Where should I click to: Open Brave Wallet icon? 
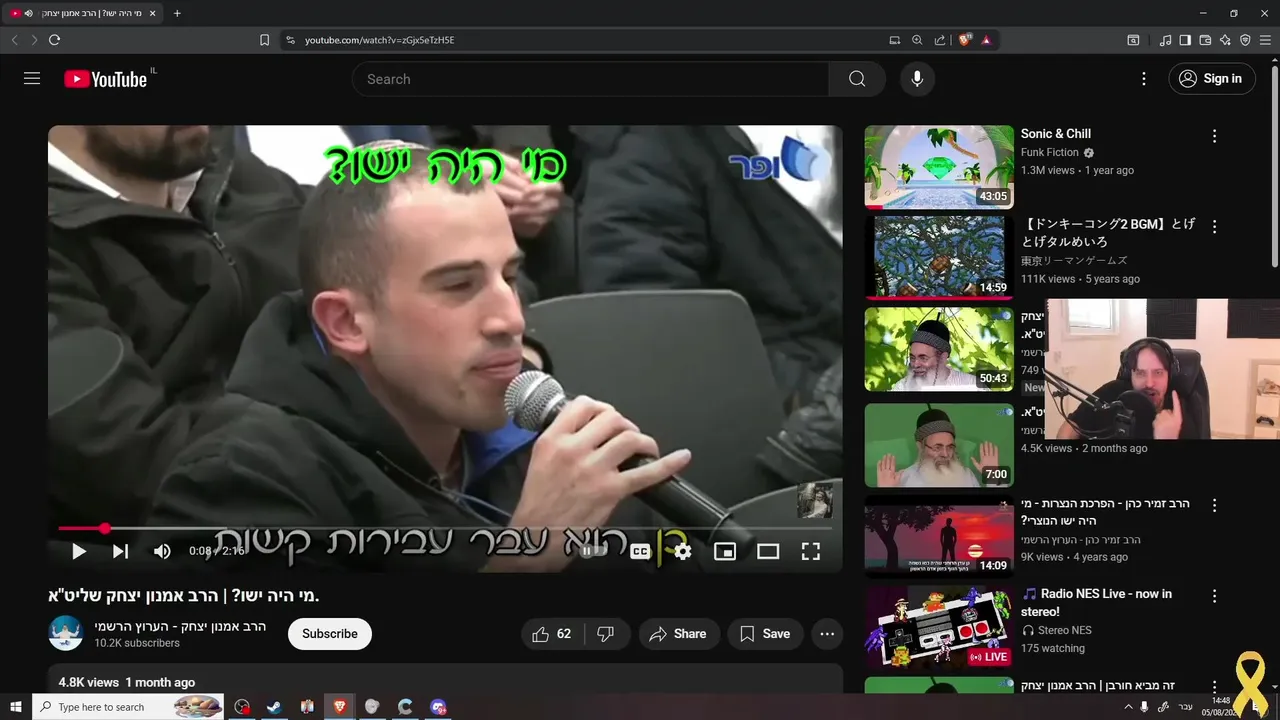point(1205,40)
